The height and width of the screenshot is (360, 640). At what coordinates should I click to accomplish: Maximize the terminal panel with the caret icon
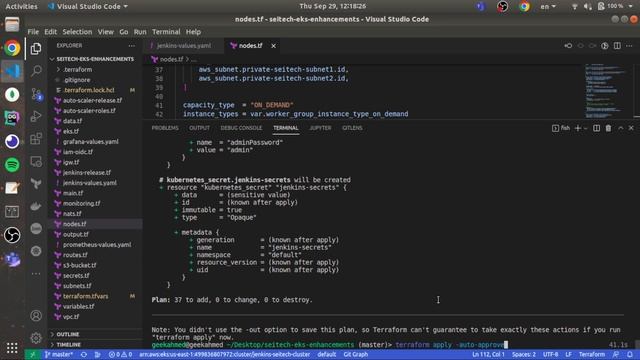620,128
